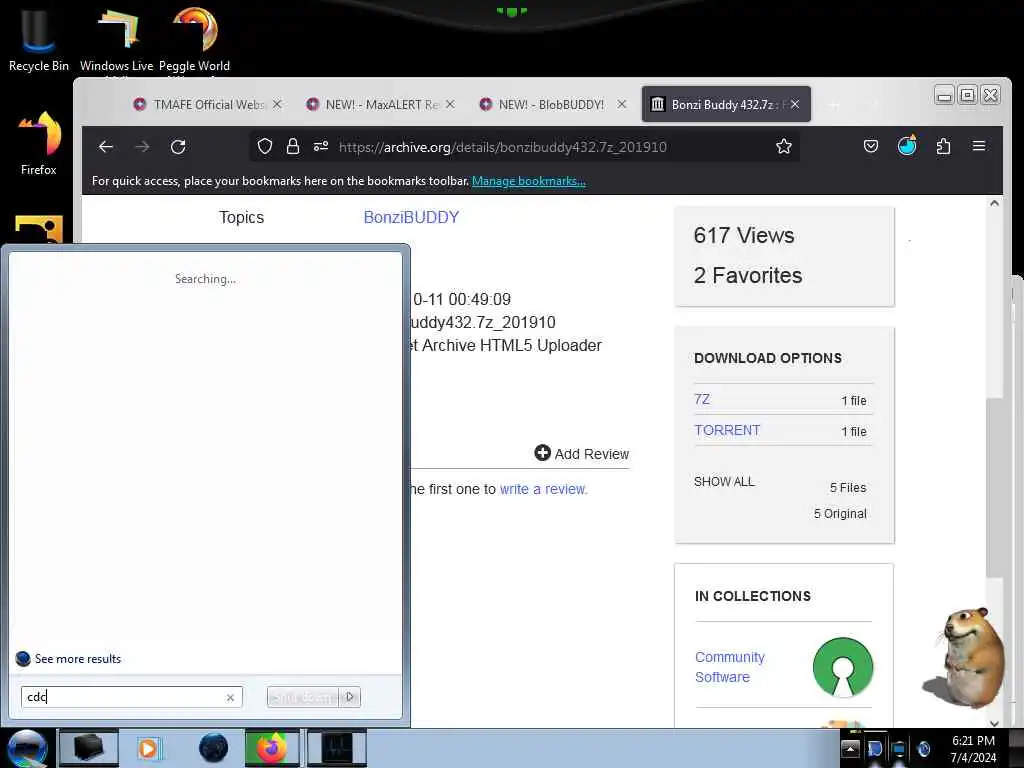Follow the write a review link
Screen dimensions: 1024x768
pos(543,489)
